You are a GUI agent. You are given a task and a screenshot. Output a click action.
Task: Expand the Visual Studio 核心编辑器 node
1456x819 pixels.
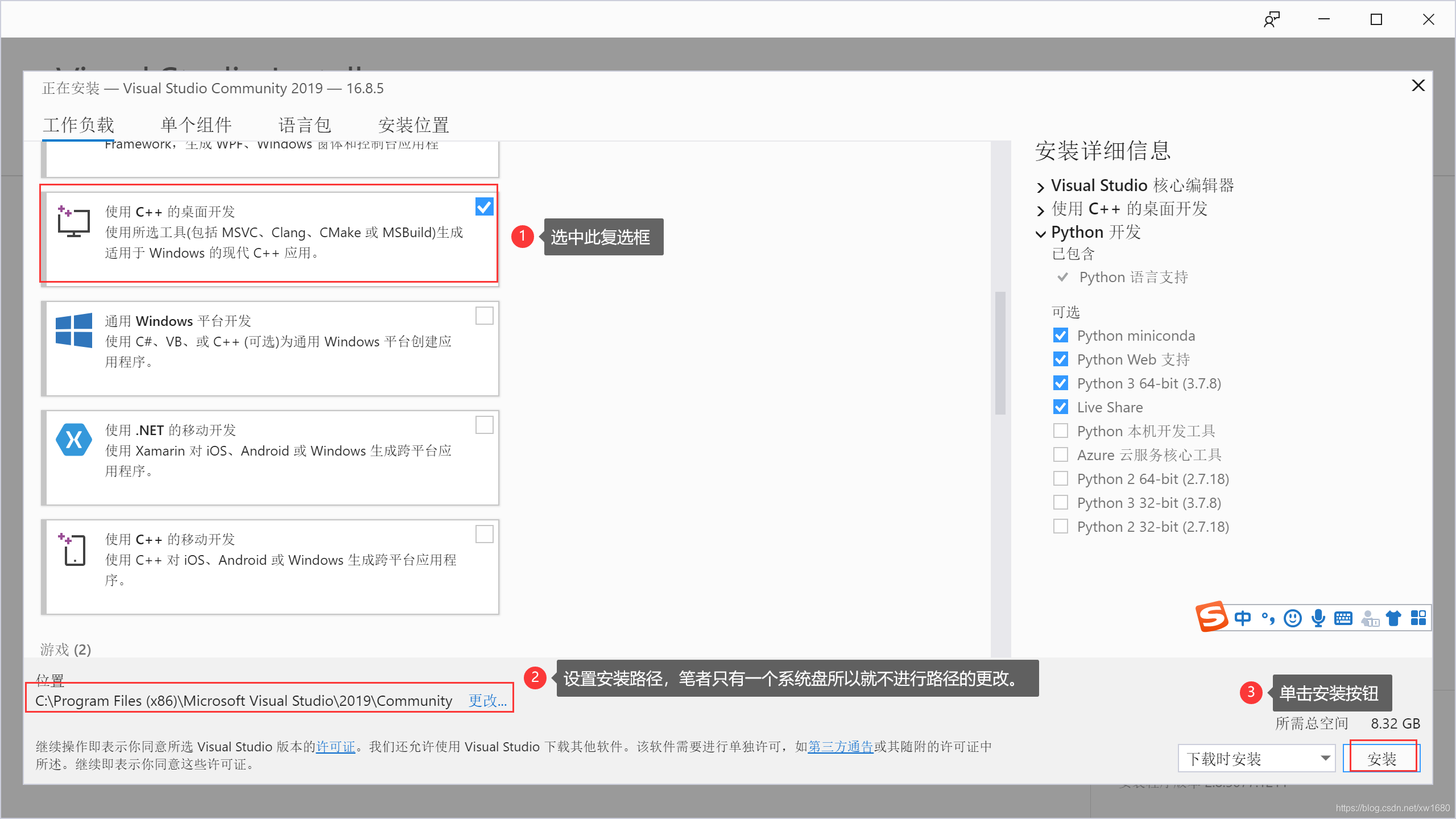pos(1041,187)
